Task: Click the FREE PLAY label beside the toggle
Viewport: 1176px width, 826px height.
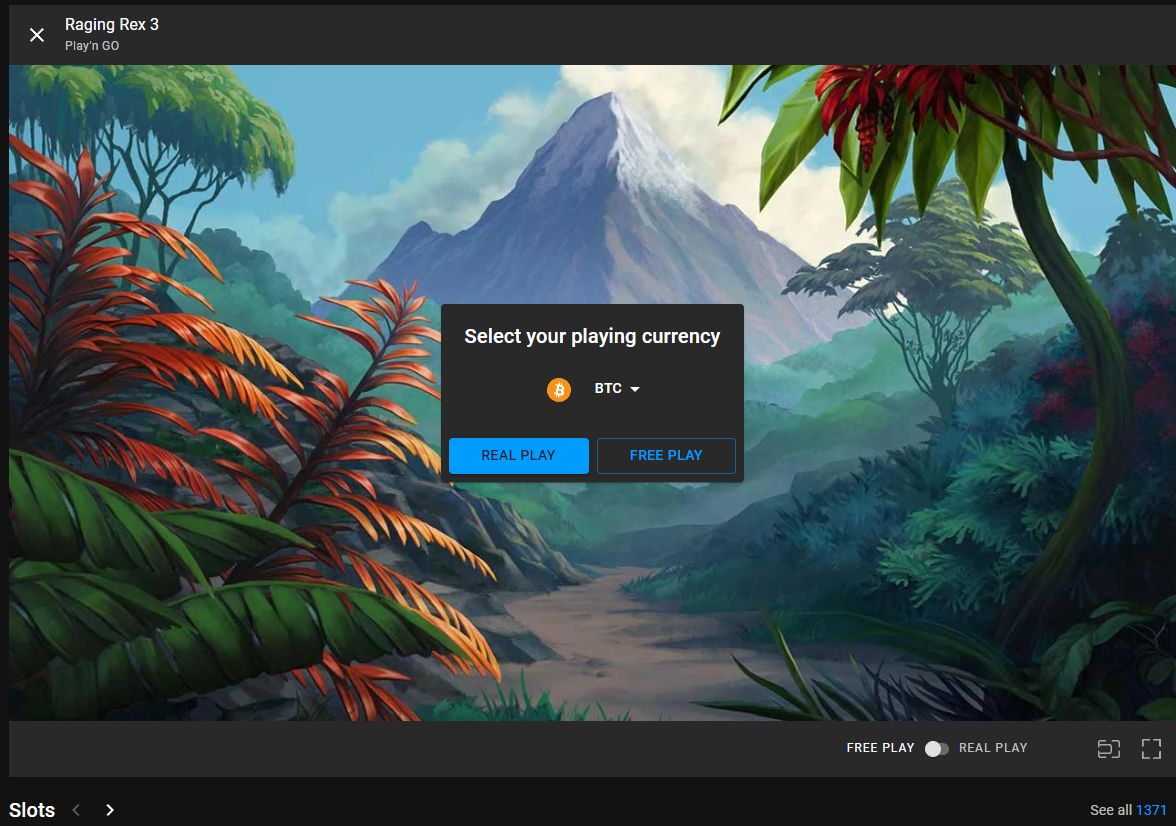Action: [x=880, y=748]
